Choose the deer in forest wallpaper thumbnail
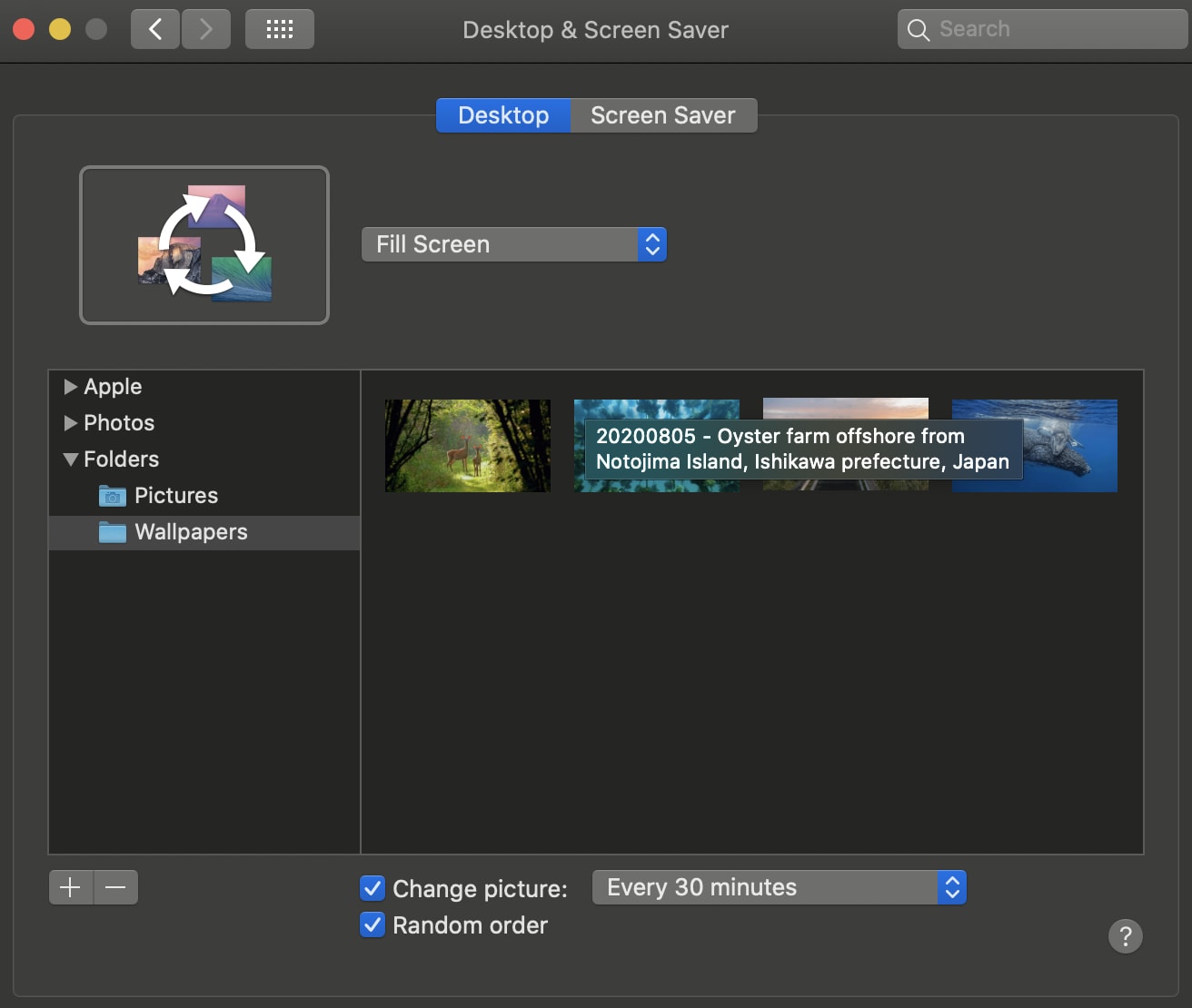Viewport: 1192px width, 1008px height. pos(467,446)
